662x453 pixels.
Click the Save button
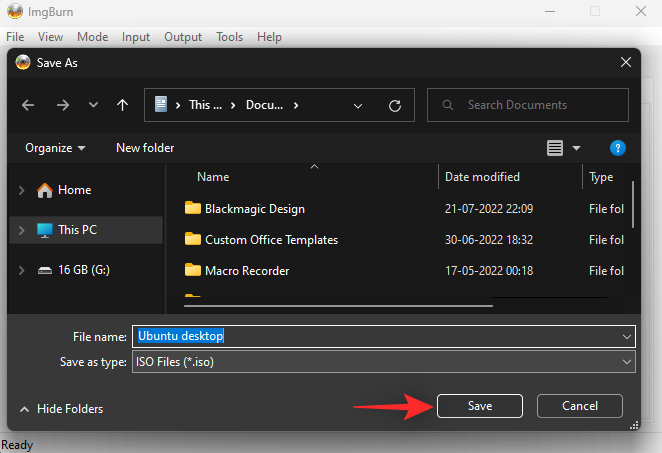(x=480, y=406)
